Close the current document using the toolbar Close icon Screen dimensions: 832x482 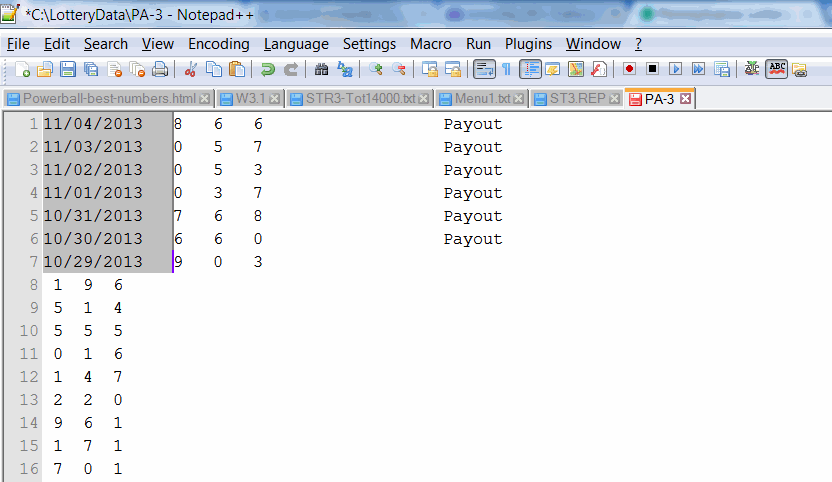(115, 70)
